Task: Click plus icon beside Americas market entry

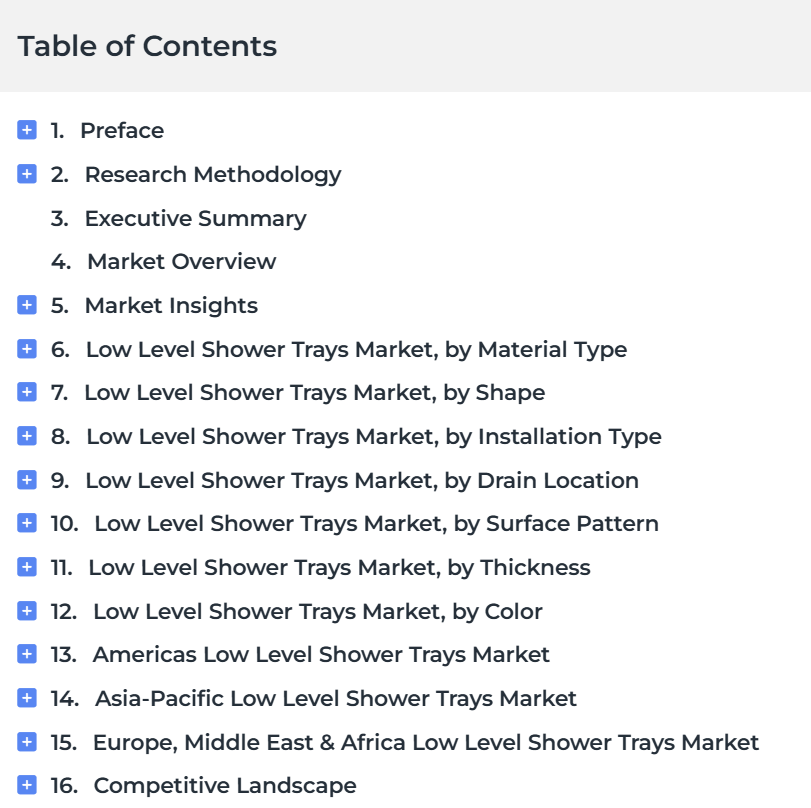Action: [27, 653]
